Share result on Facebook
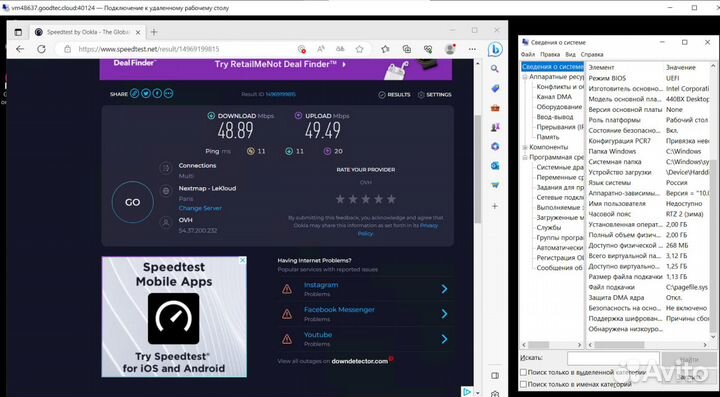 (157, 94)
